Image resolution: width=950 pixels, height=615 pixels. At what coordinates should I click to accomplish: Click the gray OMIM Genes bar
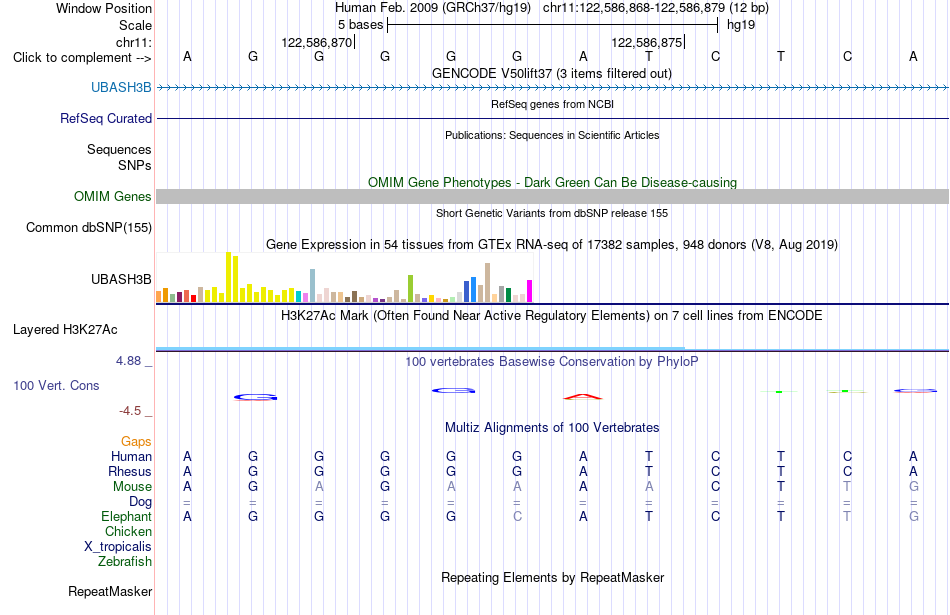click(x=553, y=196)
